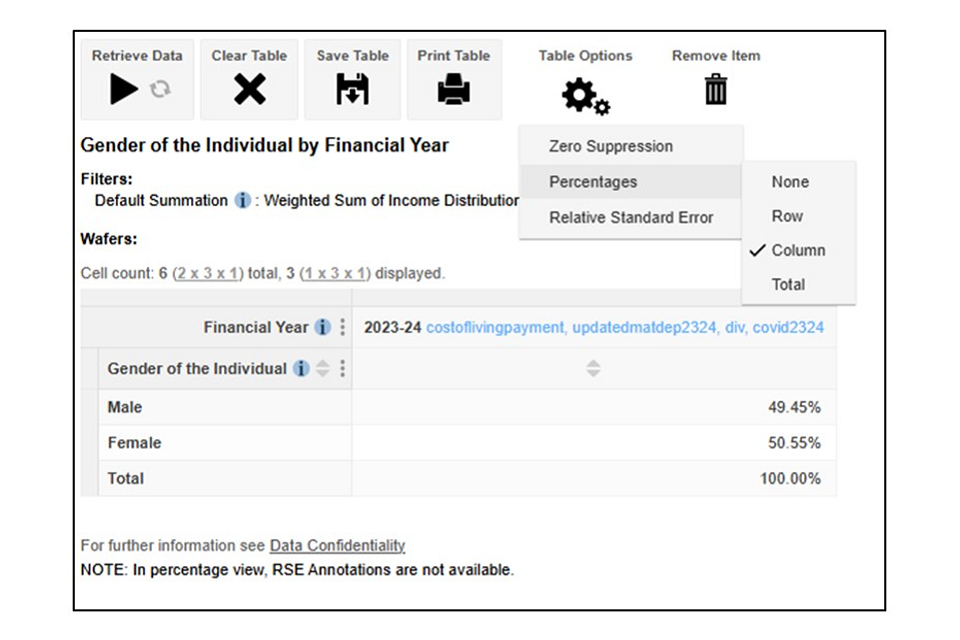Open Relative Standard Error menu item
Screen dimensions: 960x640
pos(631,217)
